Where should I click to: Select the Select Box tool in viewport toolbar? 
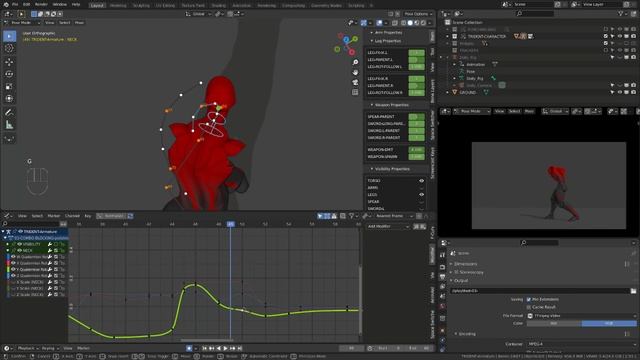[9, 36]
